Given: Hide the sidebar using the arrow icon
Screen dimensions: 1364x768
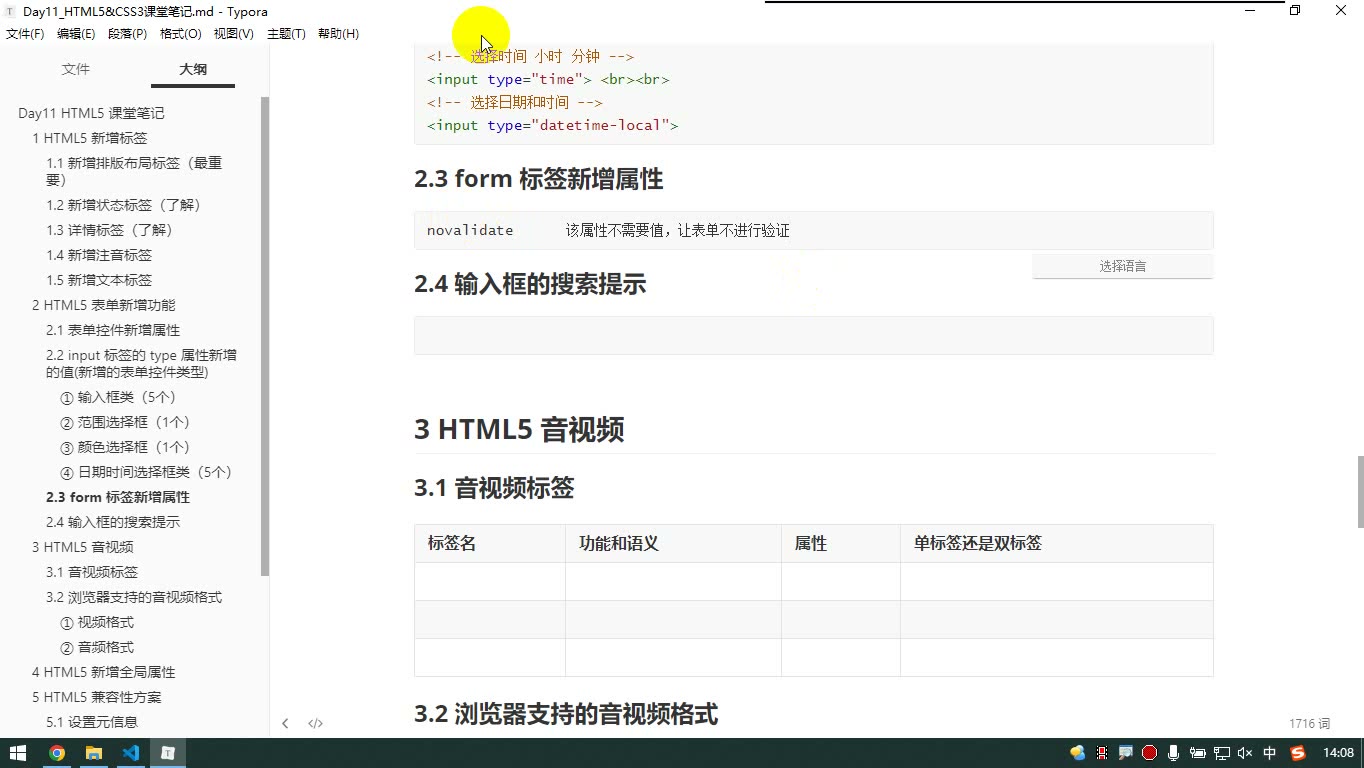Looking at the screenshot, I should click(285, 723).
